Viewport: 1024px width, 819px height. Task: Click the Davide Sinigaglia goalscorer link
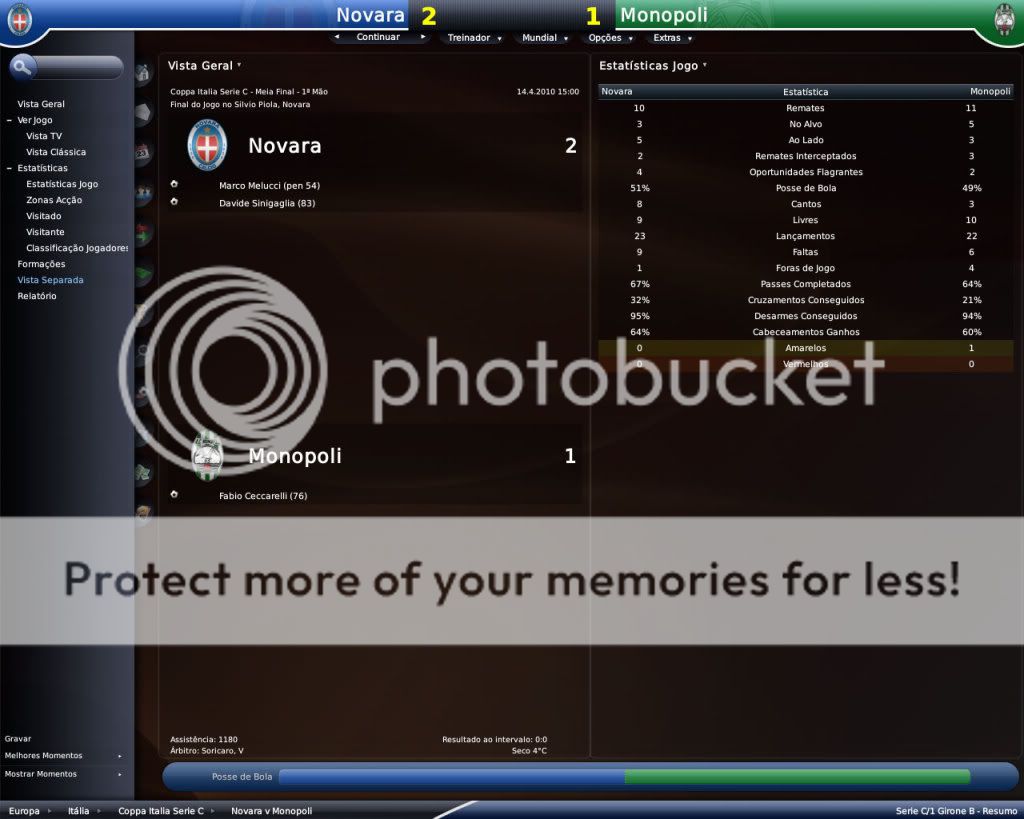[267, 203]
